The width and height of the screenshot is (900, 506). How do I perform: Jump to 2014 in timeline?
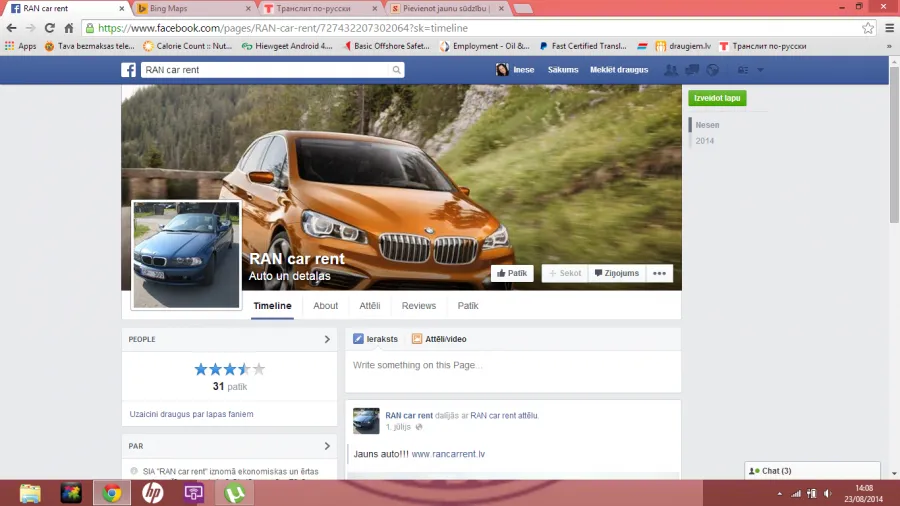click(705, 141)
